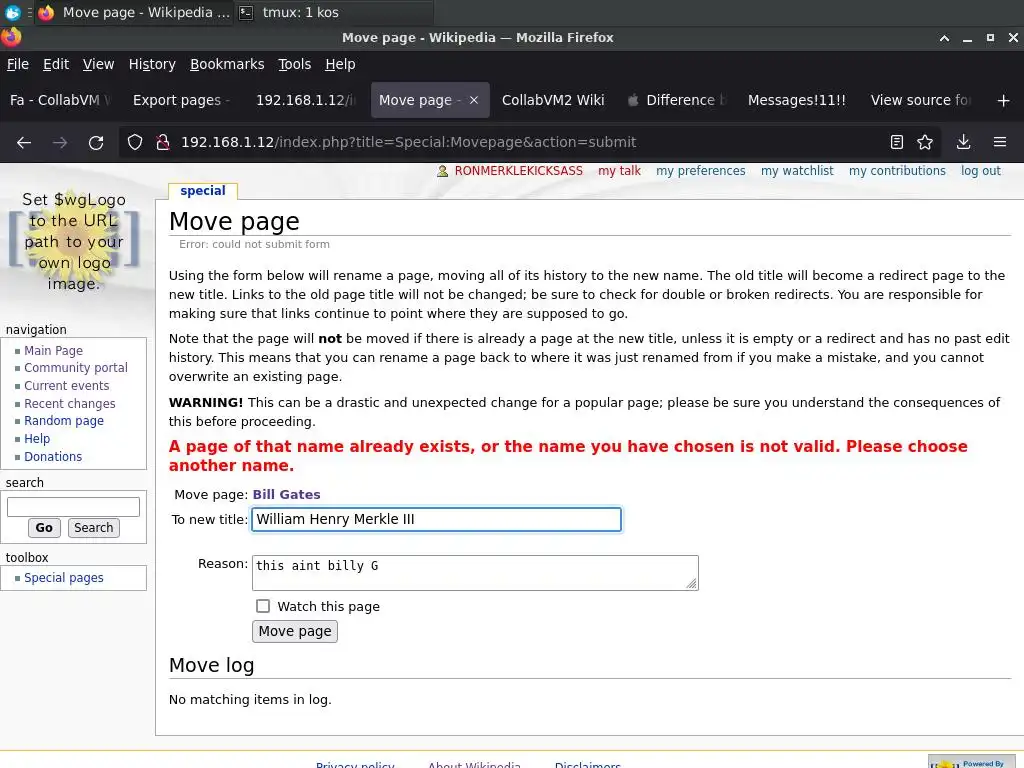Toggle reader view icon in address bar

click(x=897, y=142)
